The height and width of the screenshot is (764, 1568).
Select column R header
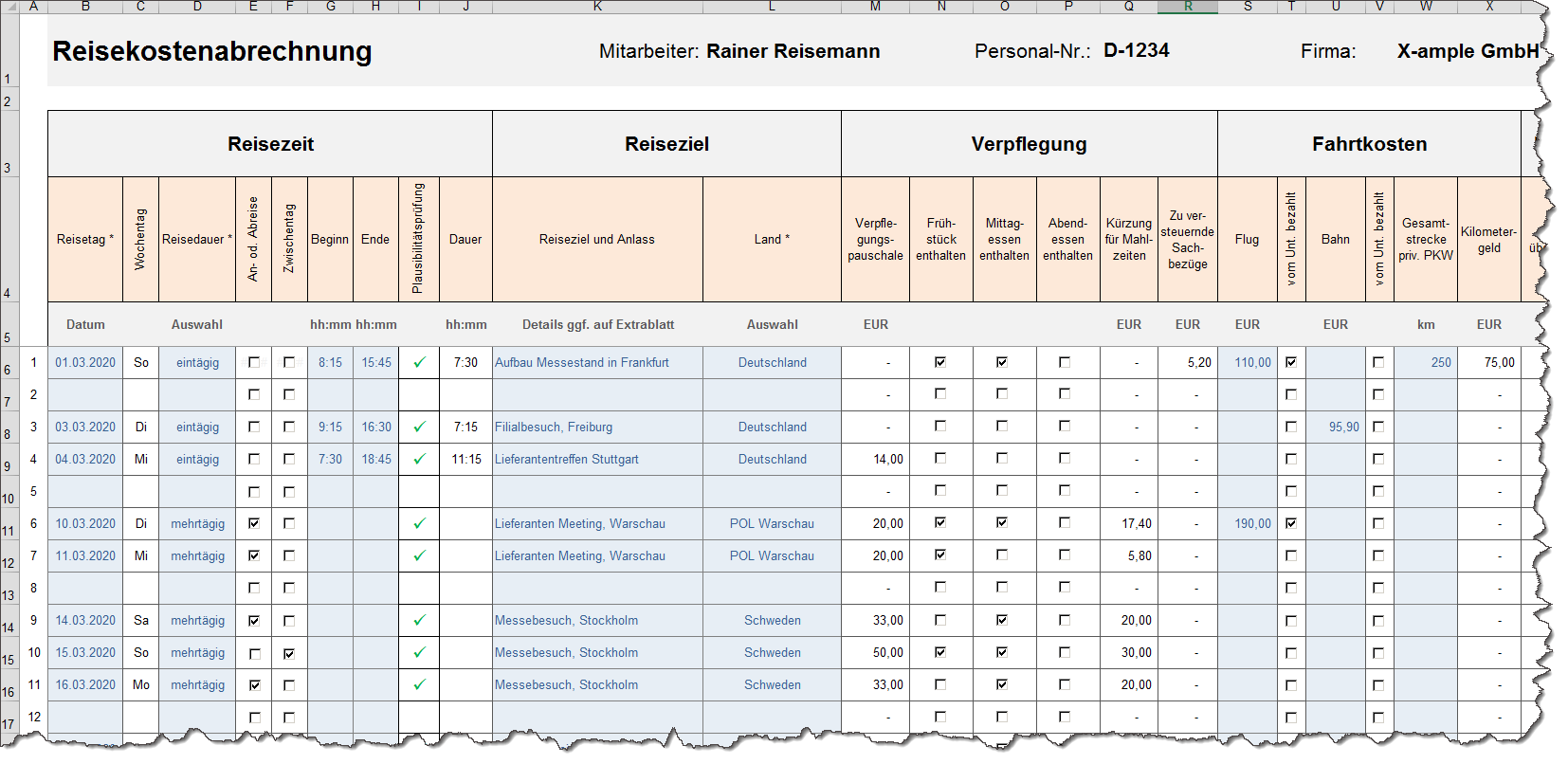pyautogui.click(x=1187, y=7)
